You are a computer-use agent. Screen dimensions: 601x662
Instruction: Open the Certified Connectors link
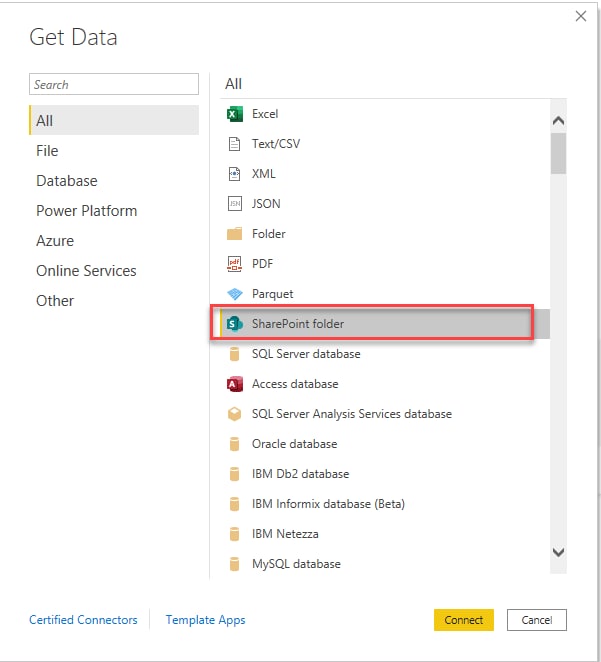(83, 620)
